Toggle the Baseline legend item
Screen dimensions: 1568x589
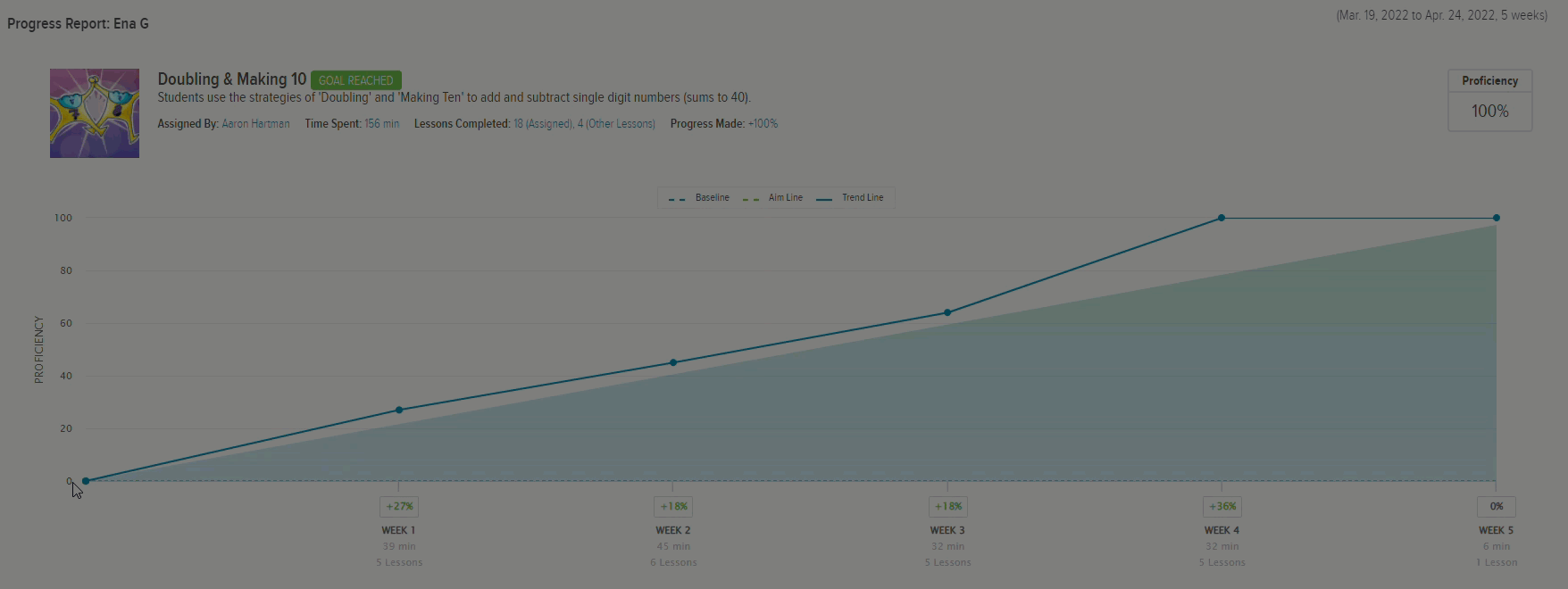coord(700,198)
